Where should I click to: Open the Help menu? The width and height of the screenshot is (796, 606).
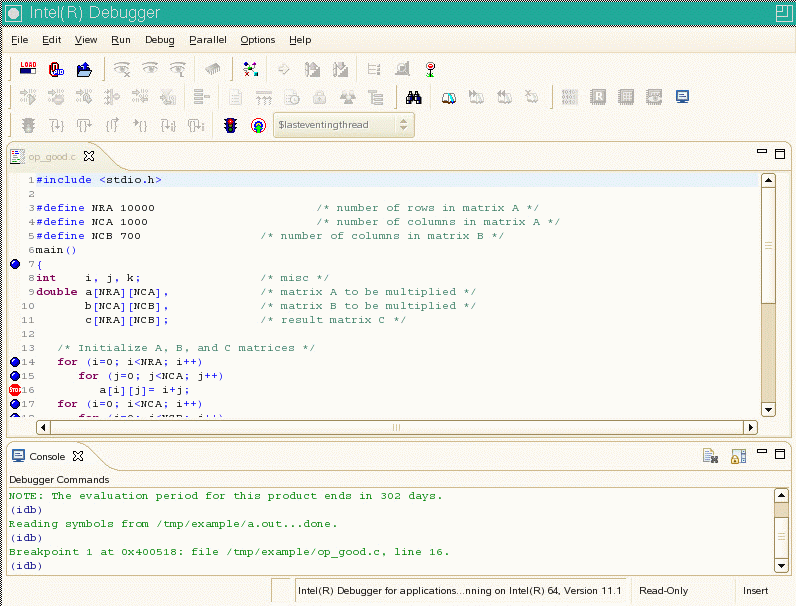pyautogui.click(x=300, y=40)
